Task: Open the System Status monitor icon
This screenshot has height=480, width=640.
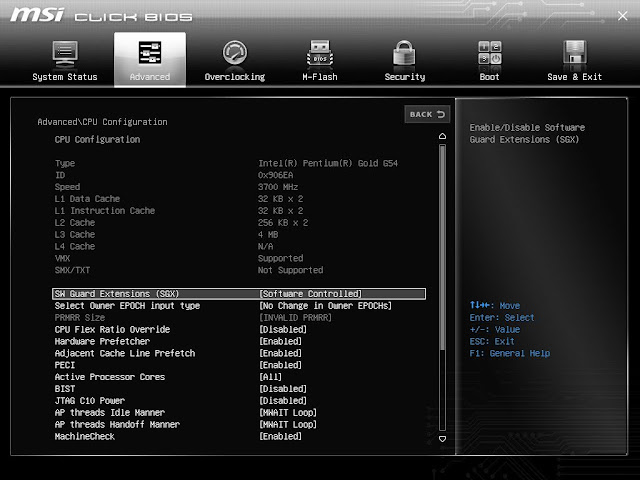Action: click(65, 54)
